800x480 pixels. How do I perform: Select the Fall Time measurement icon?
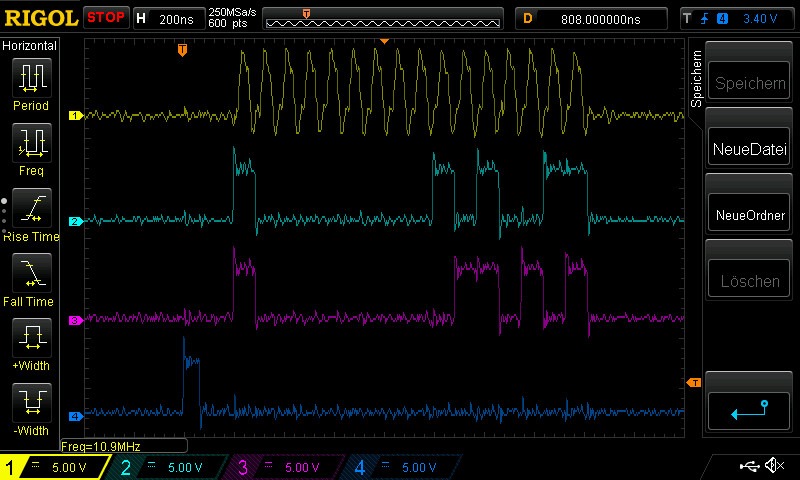[32, 273]
